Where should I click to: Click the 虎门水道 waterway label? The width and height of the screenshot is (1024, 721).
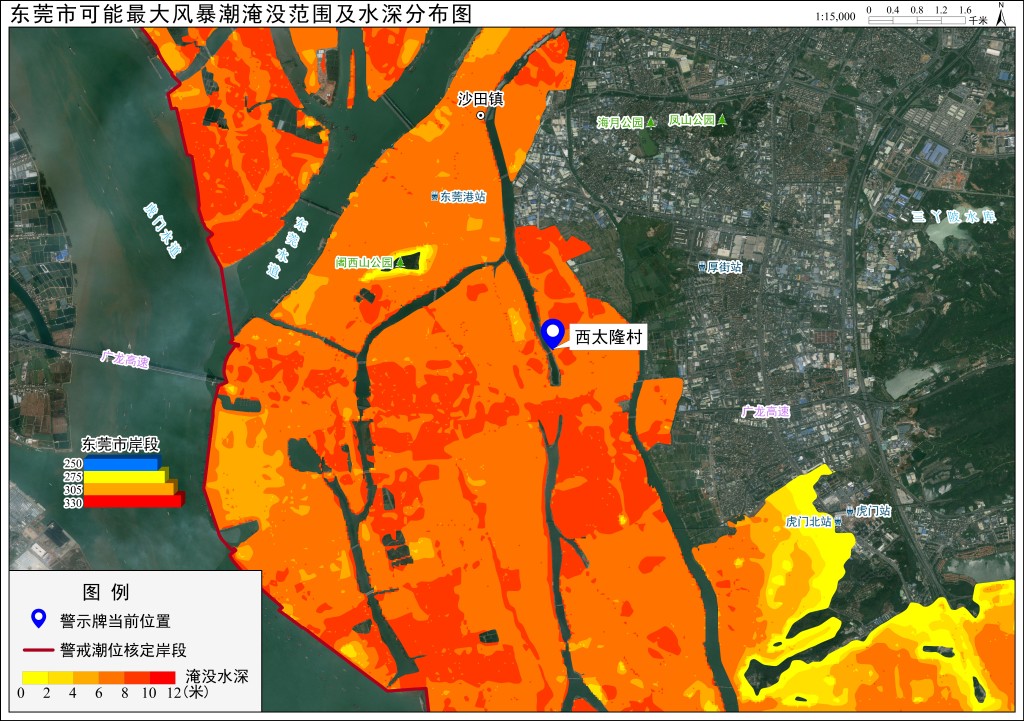pos(162,230)
